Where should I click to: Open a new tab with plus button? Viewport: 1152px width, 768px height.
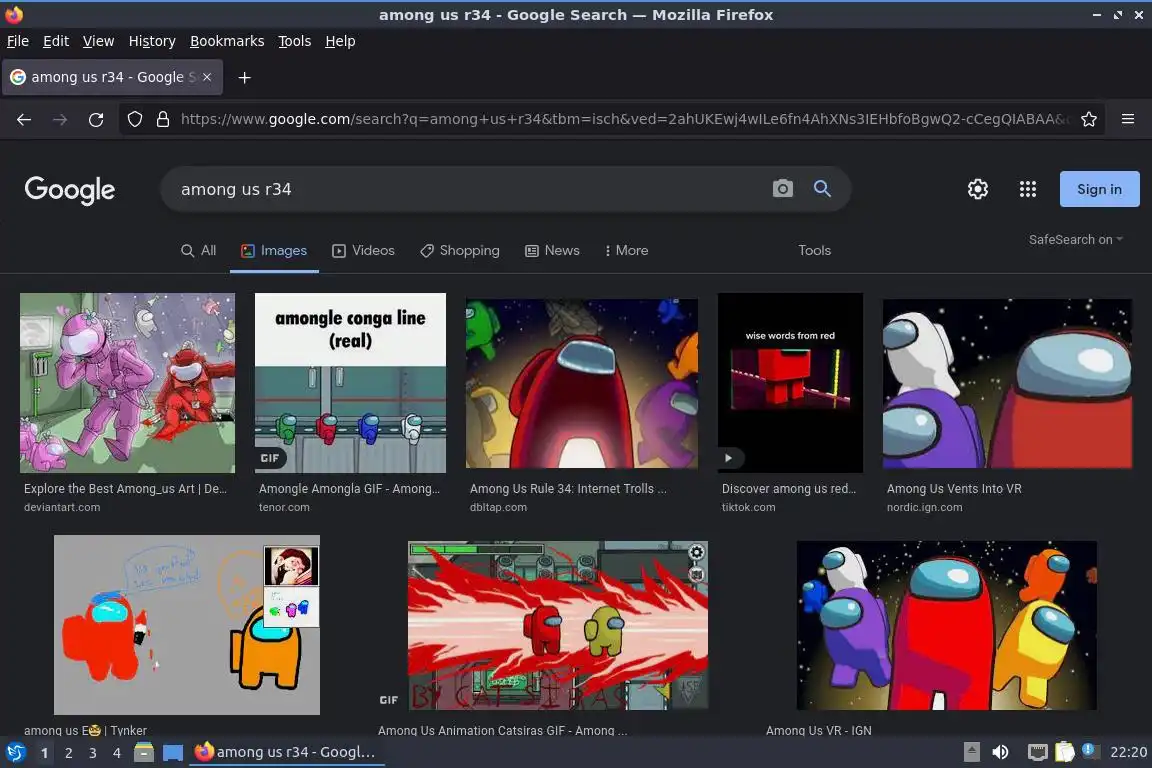point(245,77)
